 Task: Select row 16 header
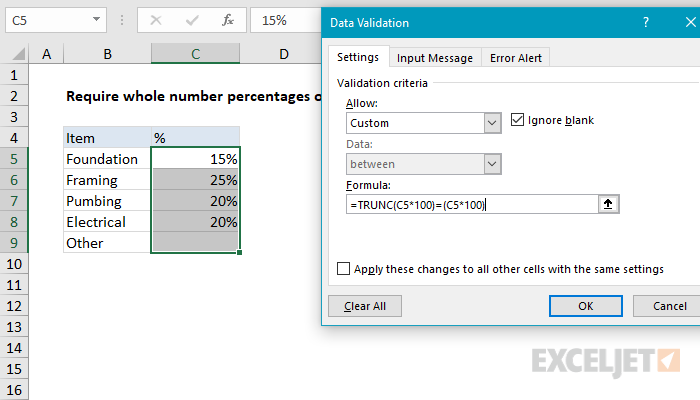coord(14,390)
